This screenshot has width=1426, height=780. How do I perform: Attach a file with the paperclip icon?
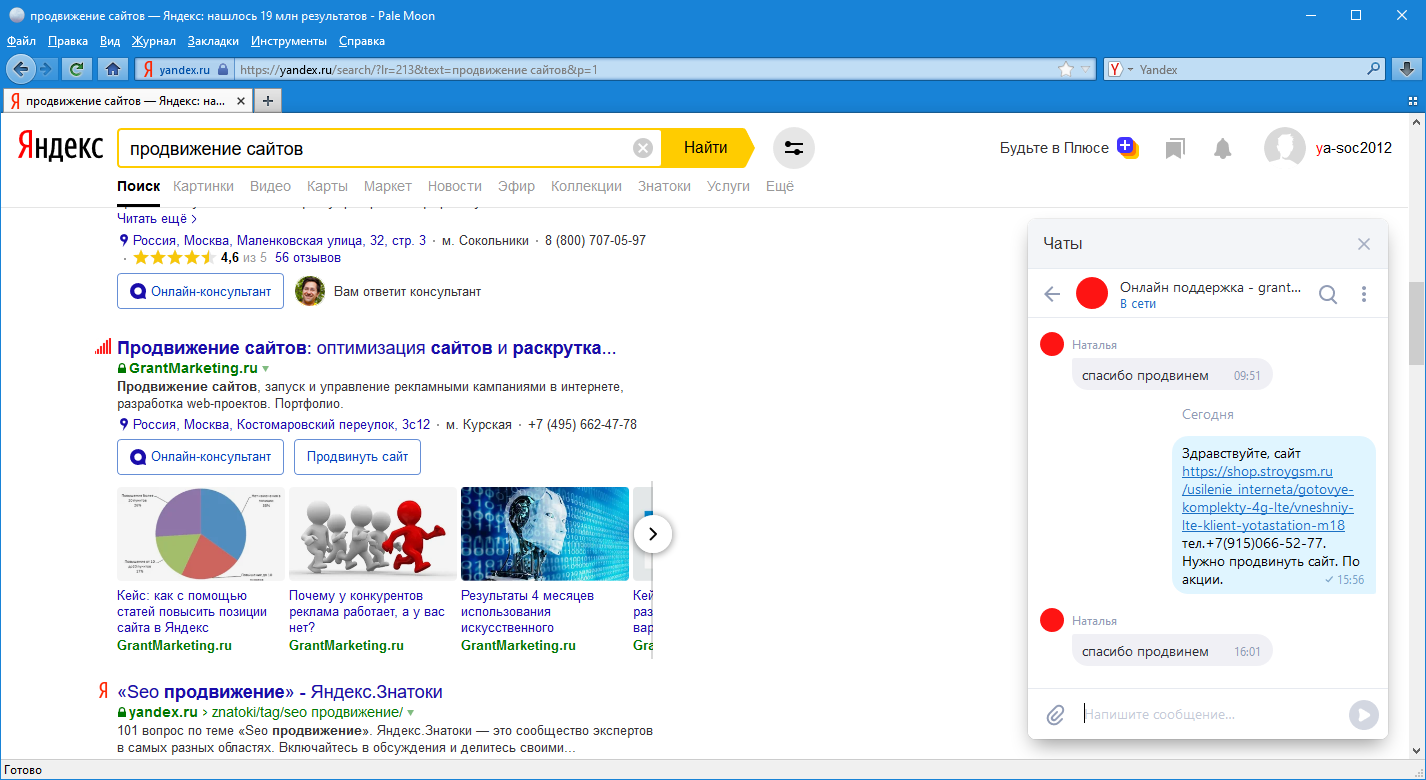[x=1055, y=715]
